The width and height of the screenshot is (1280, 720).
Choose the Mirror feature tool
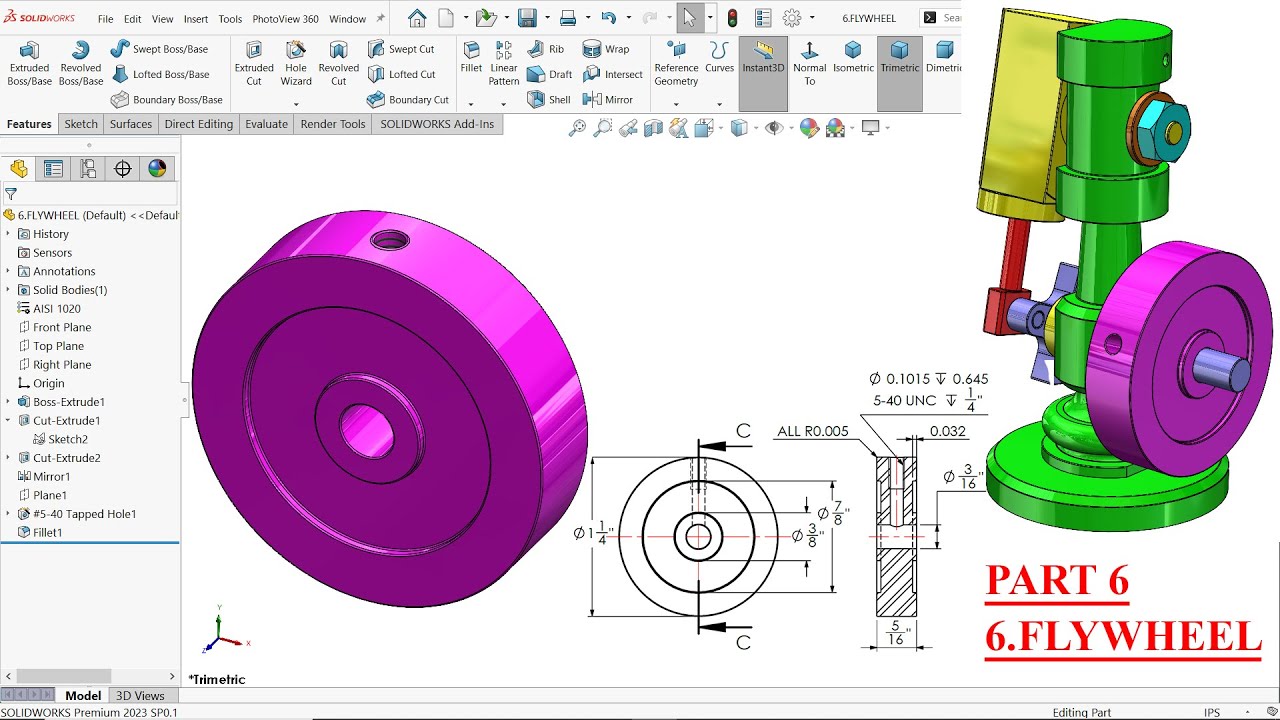click(608, 100)
